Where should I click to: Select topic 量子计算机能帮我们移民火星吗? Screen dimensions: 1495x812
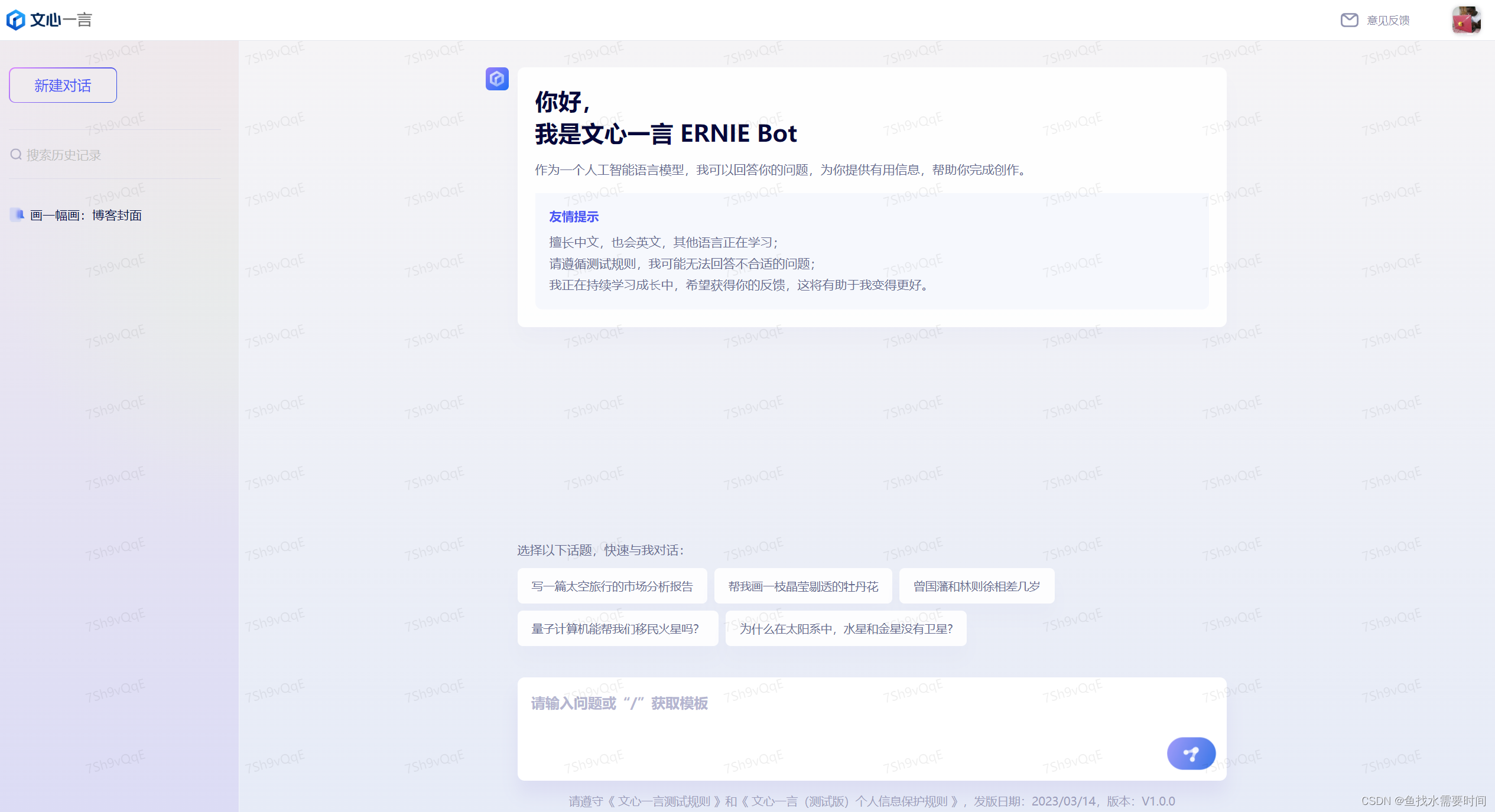click(x=617, y=629)
